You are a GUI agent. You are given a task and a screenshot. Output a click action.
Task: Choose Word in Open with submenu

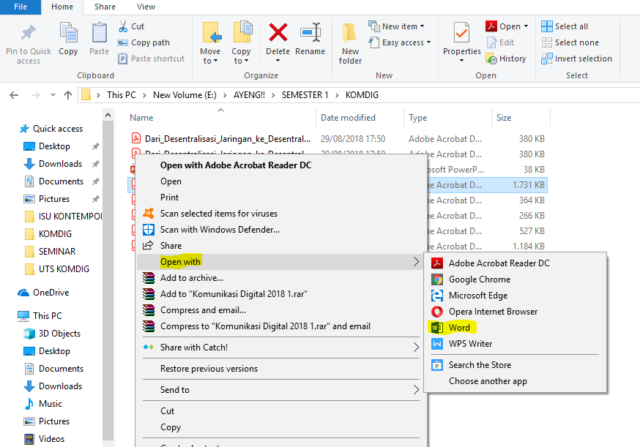click(x=515, y=328)
